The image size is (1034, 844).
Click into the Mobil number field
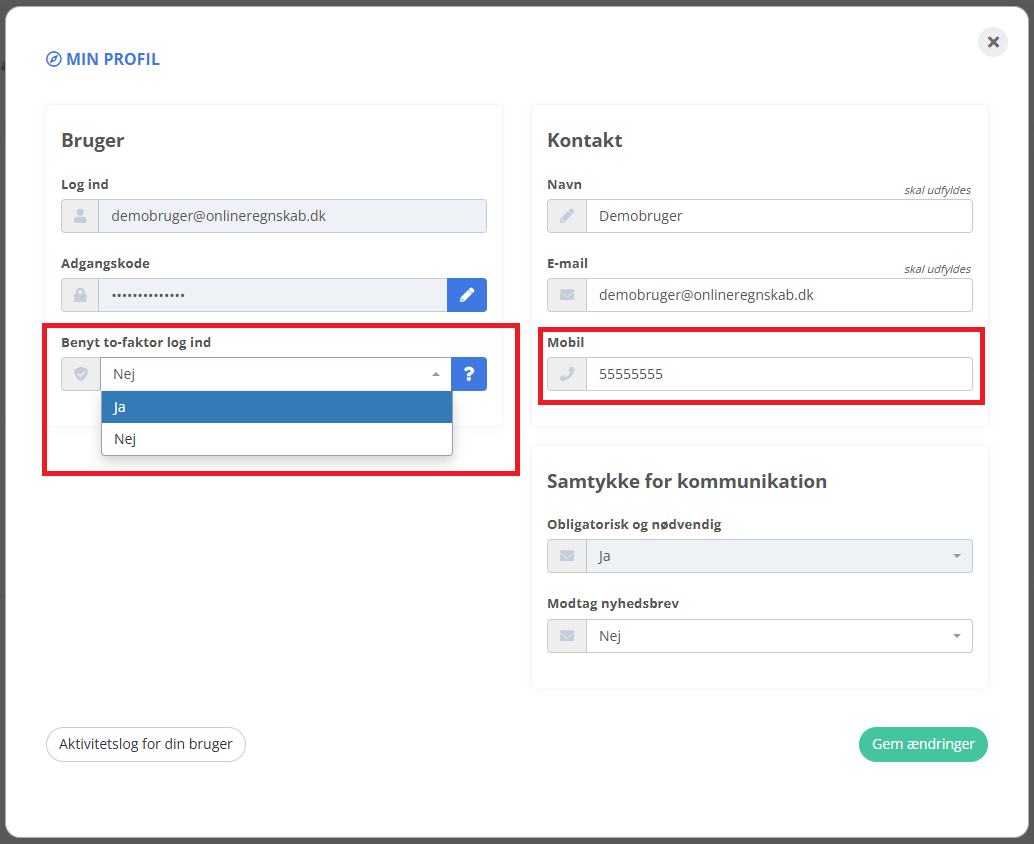[x=778, y=374]
